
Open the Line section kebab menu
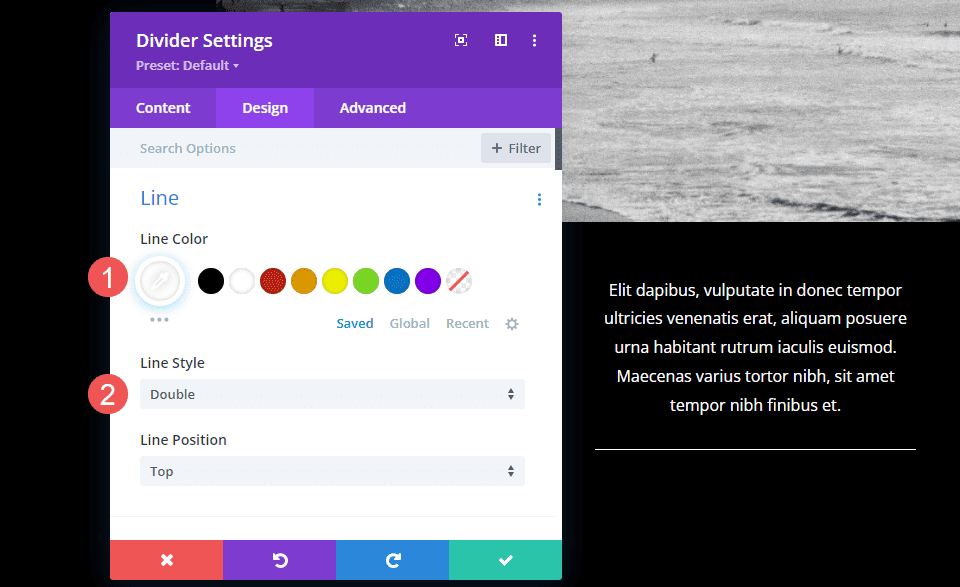click(x=539, y=199)
